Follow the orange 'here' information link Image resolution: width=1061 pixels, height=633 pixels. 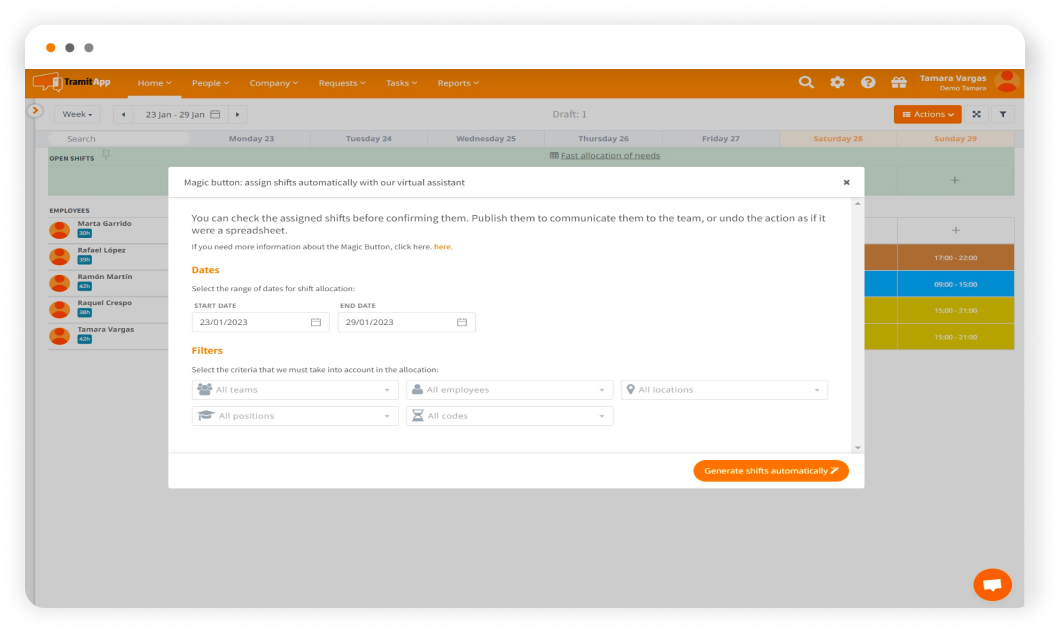(443, 247)
